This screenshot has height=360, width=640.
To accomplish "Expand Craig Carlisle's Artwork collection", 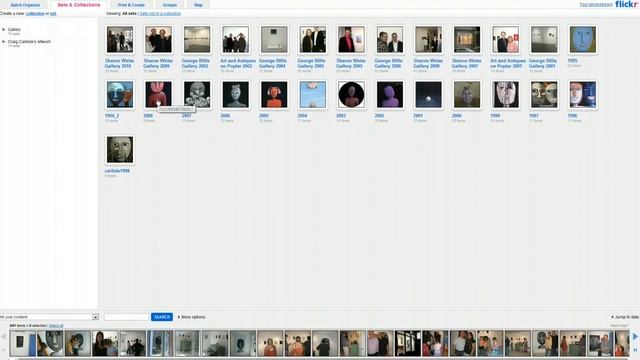I will (x=3, y=42).
